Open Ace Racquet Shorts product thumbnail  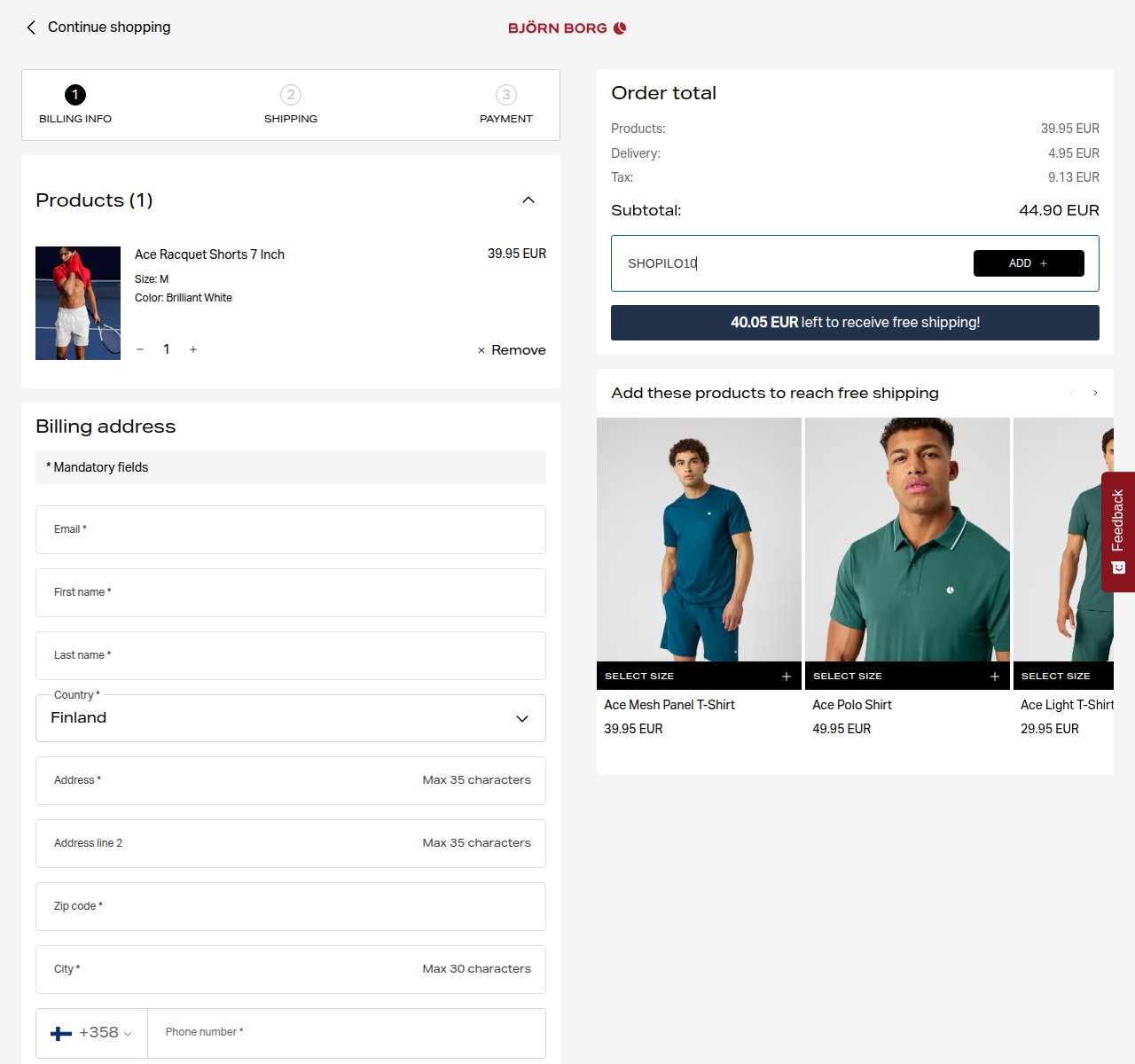[x=78, y=303]
